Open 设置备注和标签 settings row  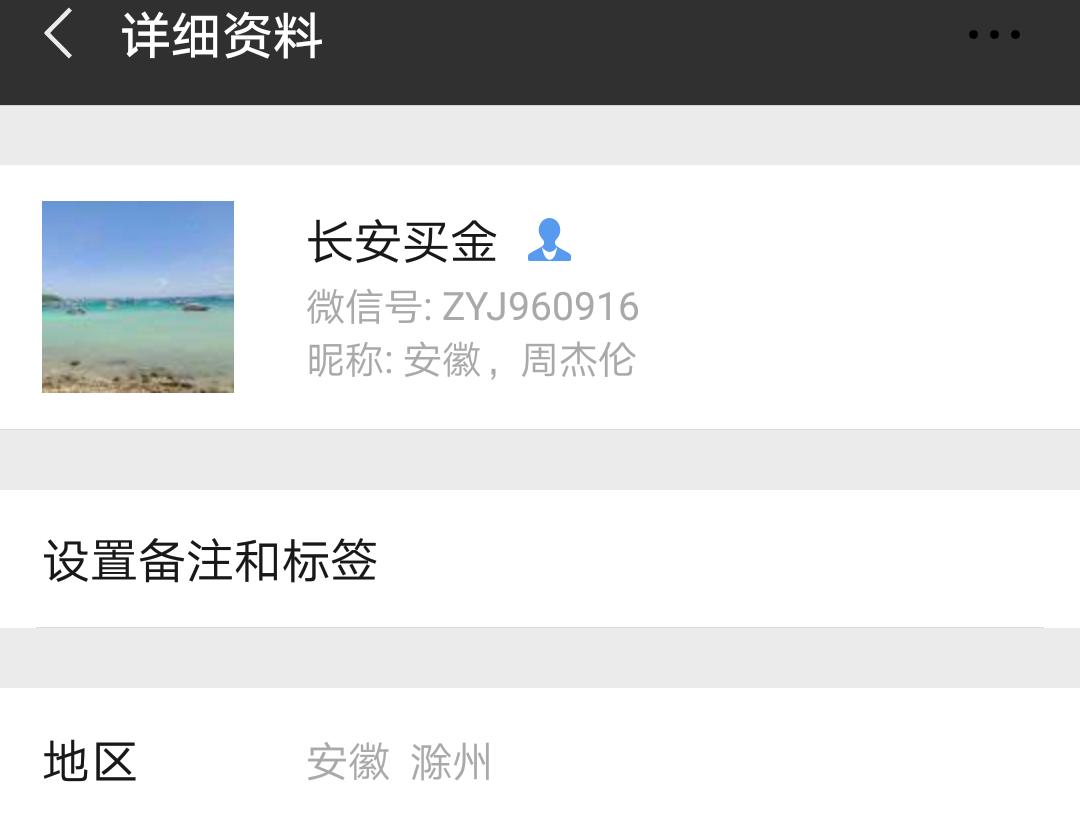pyautogui.click(x=540, y=559)
